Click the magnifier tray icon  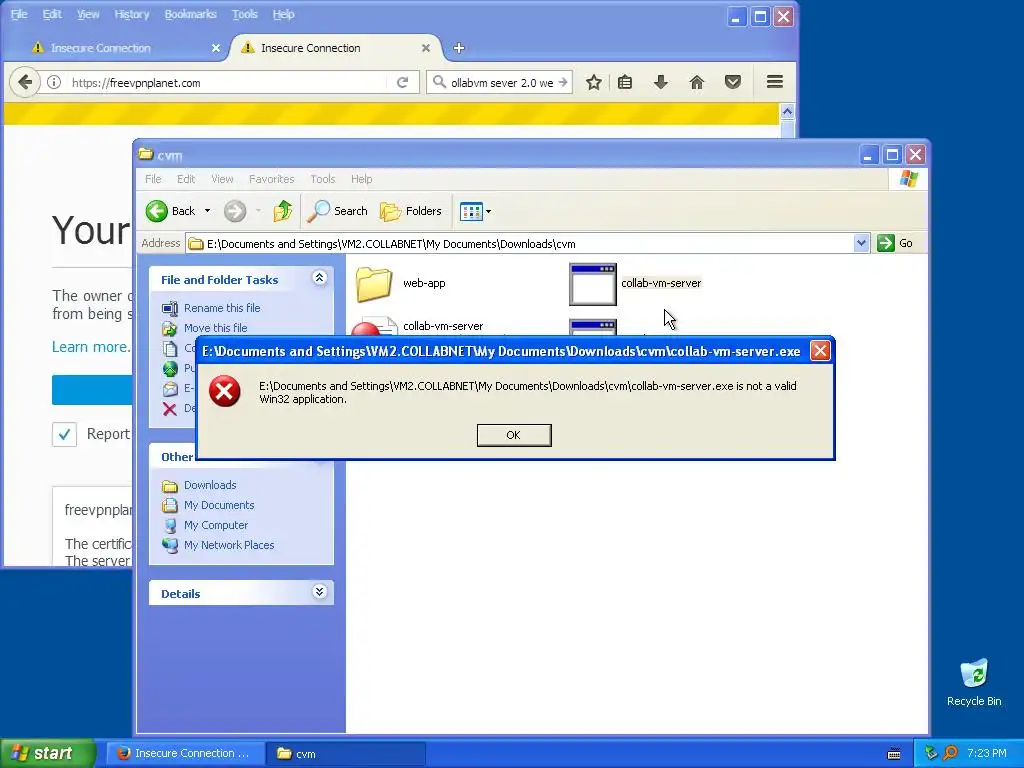click(x=950, y=753)
